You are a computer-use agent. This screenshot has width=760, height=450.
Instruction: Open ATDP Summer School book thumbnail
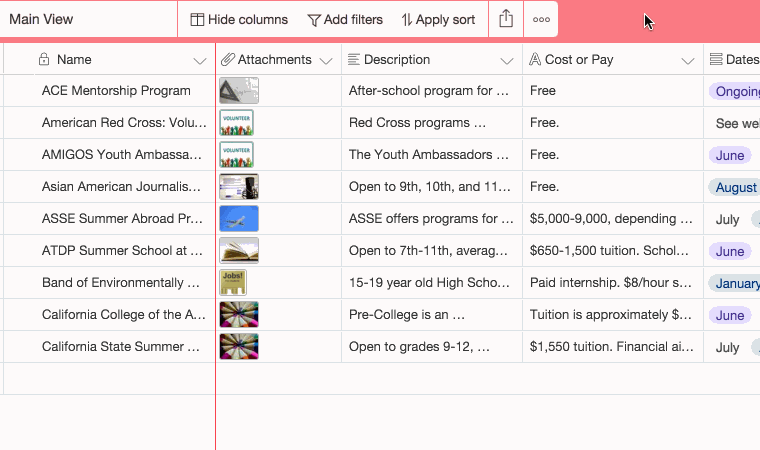pyautogui.click(x=239, y=251)
